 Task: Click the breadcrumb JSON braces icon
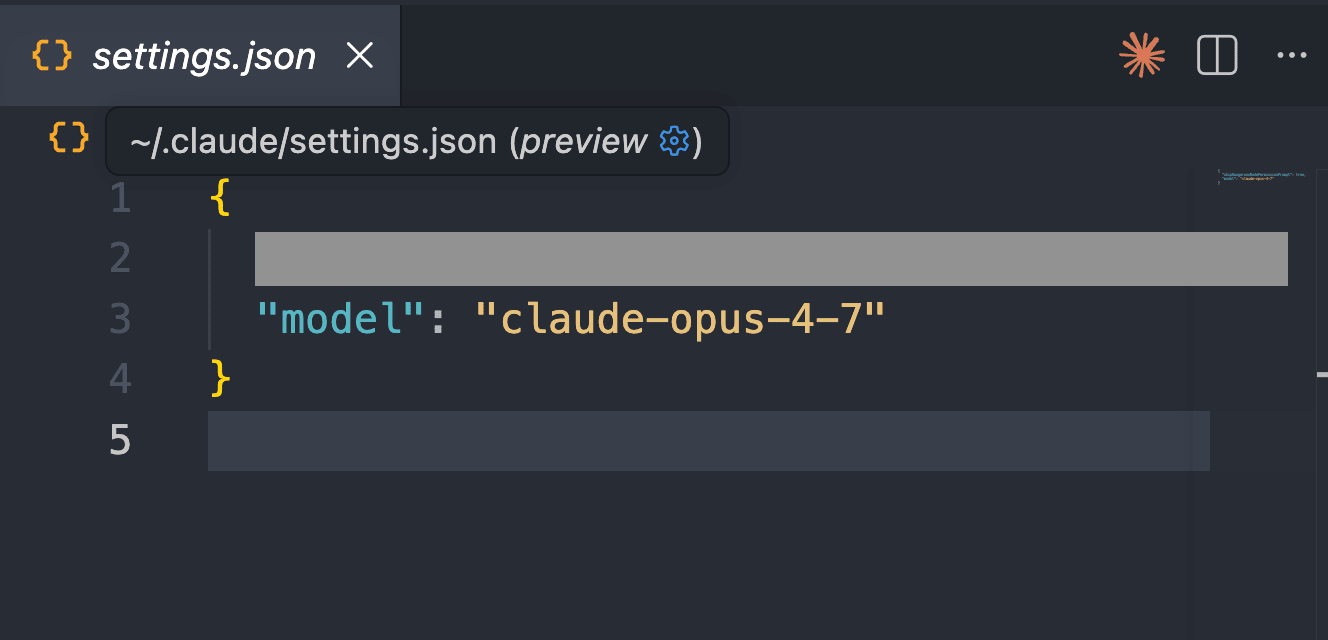pyautogui.click(x=69, y=137)
